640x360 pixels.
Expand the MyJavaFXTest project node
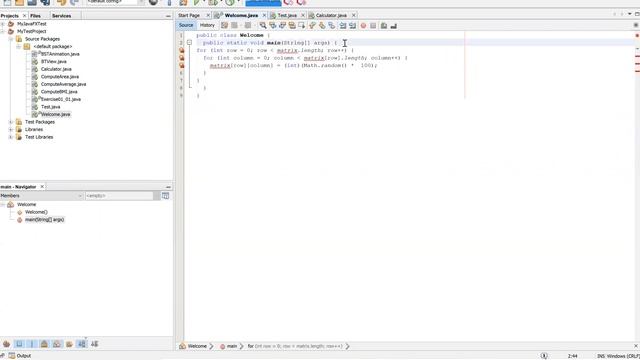[2, 24]
